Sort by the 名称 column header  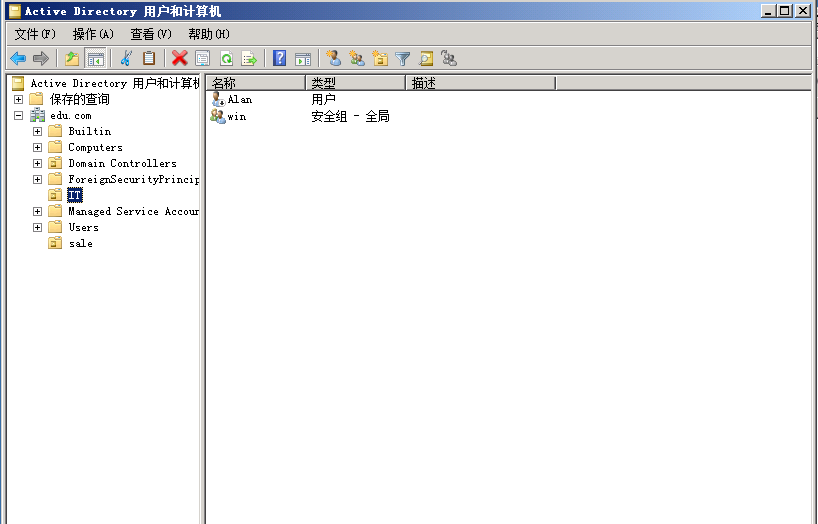256,83
